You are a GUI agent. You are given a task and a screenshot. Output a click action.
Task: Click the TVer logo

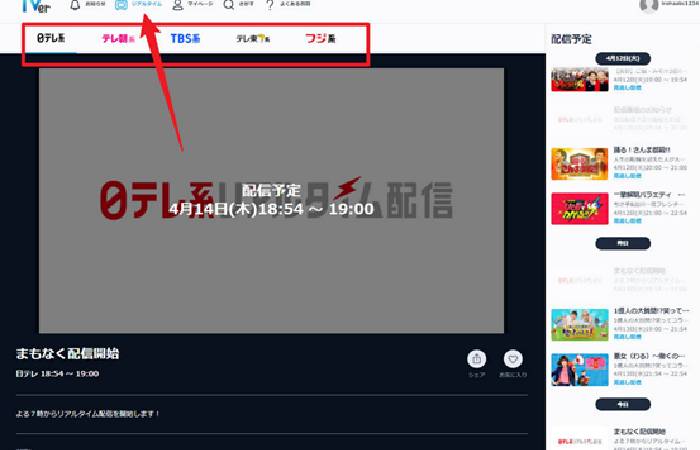tap(36, 6)
